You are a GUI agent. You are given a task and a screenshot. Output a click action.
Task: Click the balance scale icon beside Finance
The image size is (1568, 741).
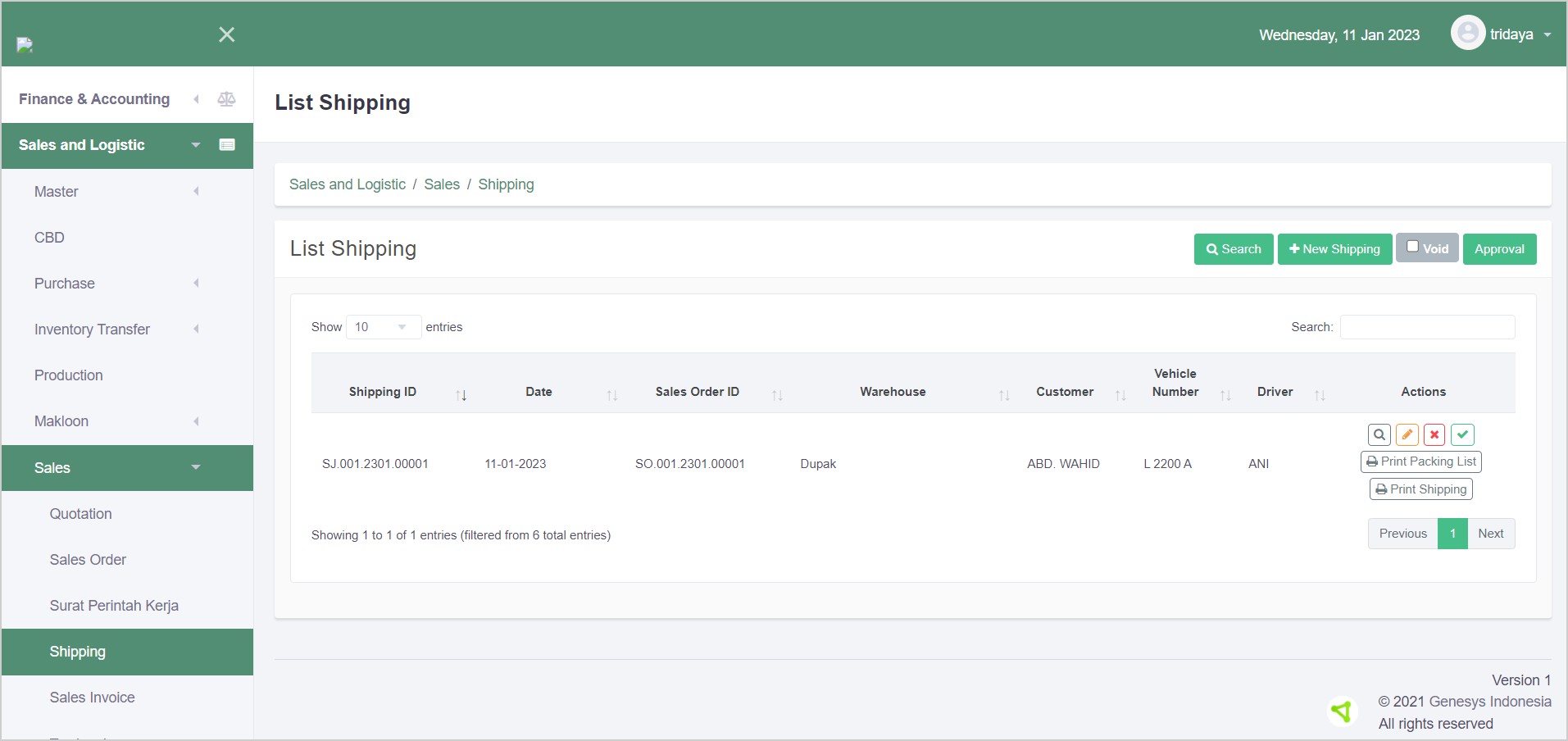pyautogui.click(x=226, y=99)
